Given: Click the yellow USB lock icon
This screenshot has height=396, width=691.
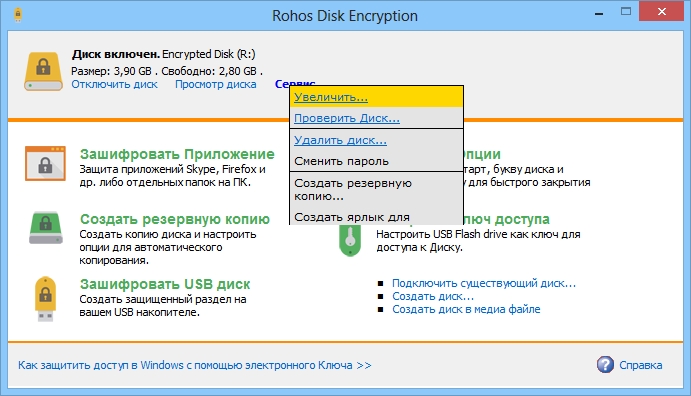Looking at the screenshot, I should click(x=45, y=299).
